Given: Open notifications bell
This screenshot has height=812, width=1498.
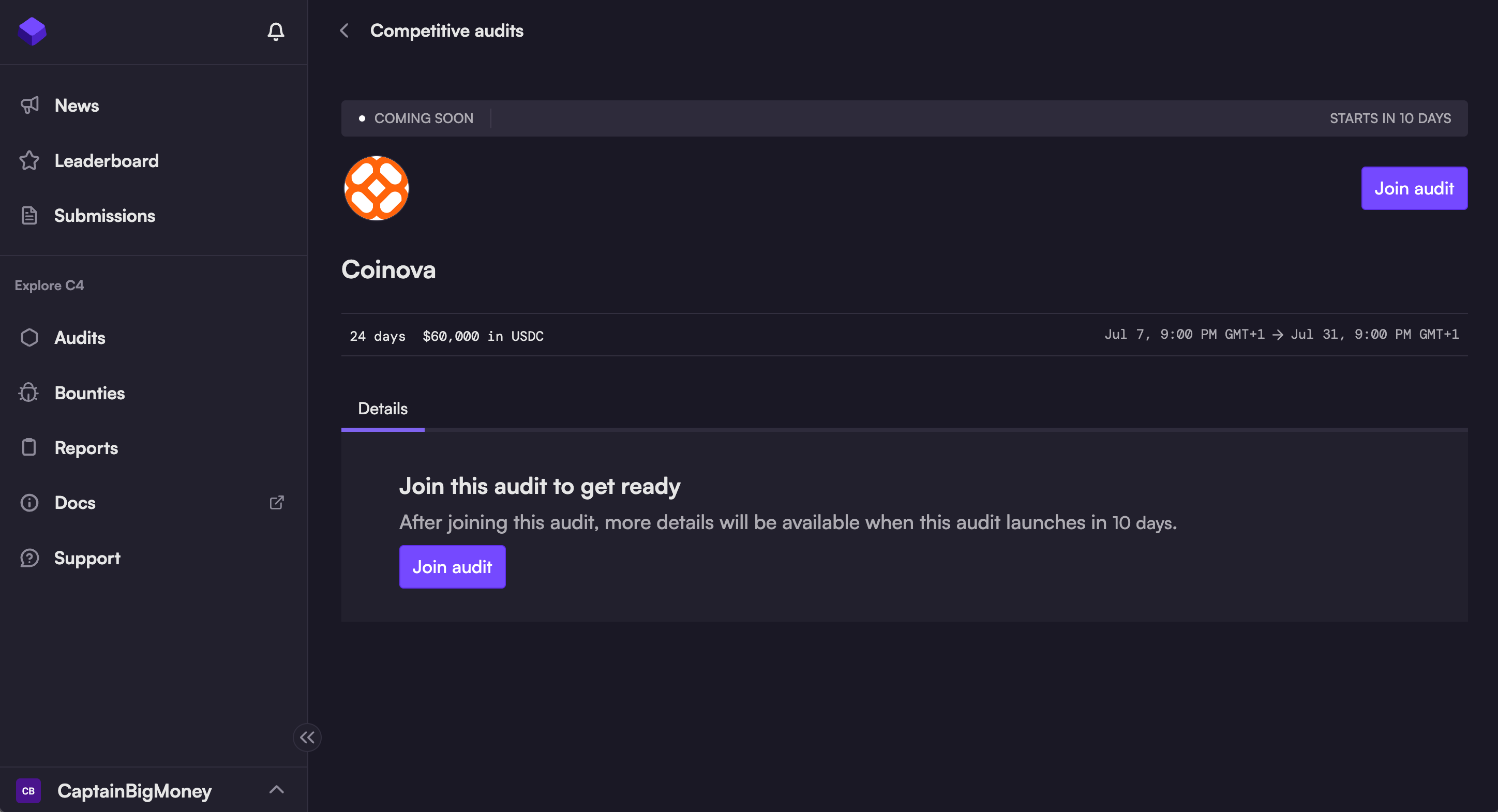Looking at the screenshot, I should (x=276, y=31).
